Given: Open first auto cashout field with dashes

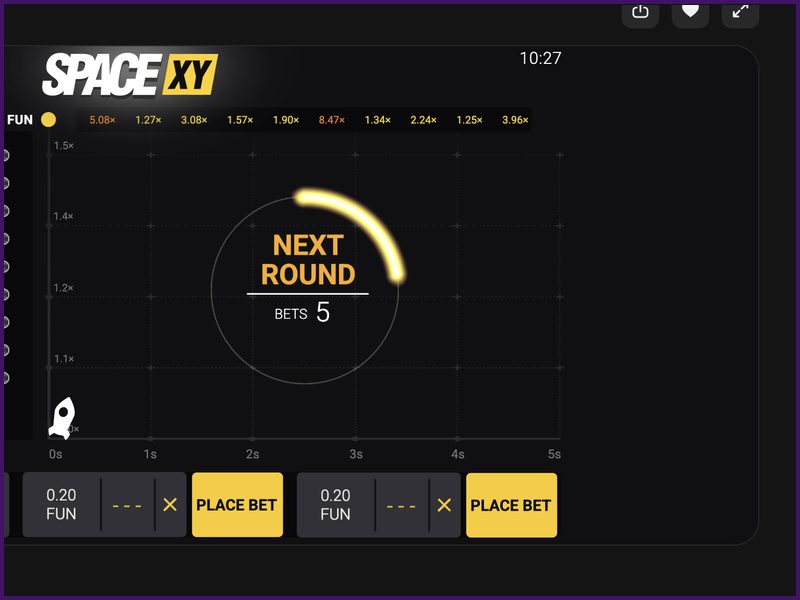Looking at the screenshot, I should [127, 505].
